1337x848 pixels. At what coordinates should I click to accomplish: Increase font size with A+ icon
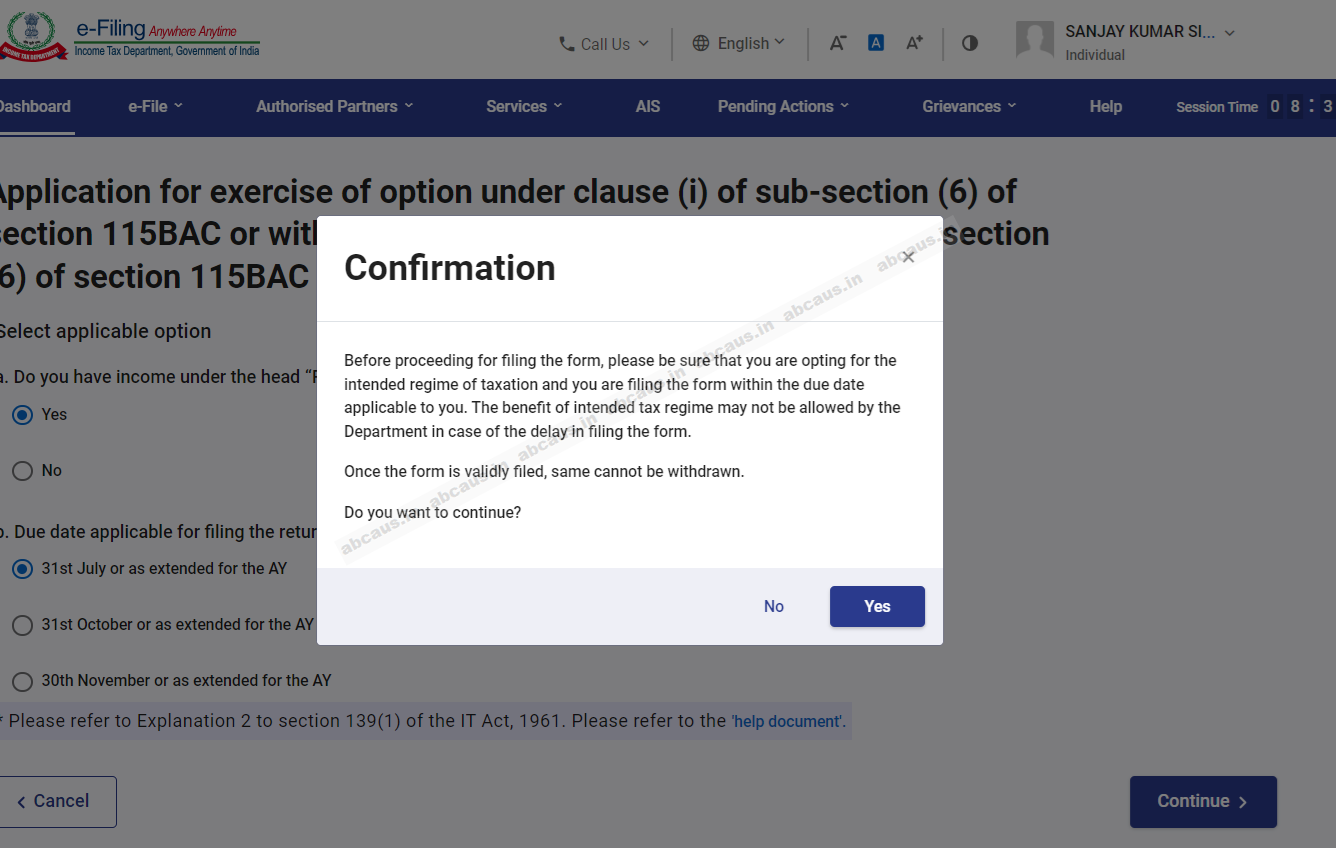[x=914, y=43]
